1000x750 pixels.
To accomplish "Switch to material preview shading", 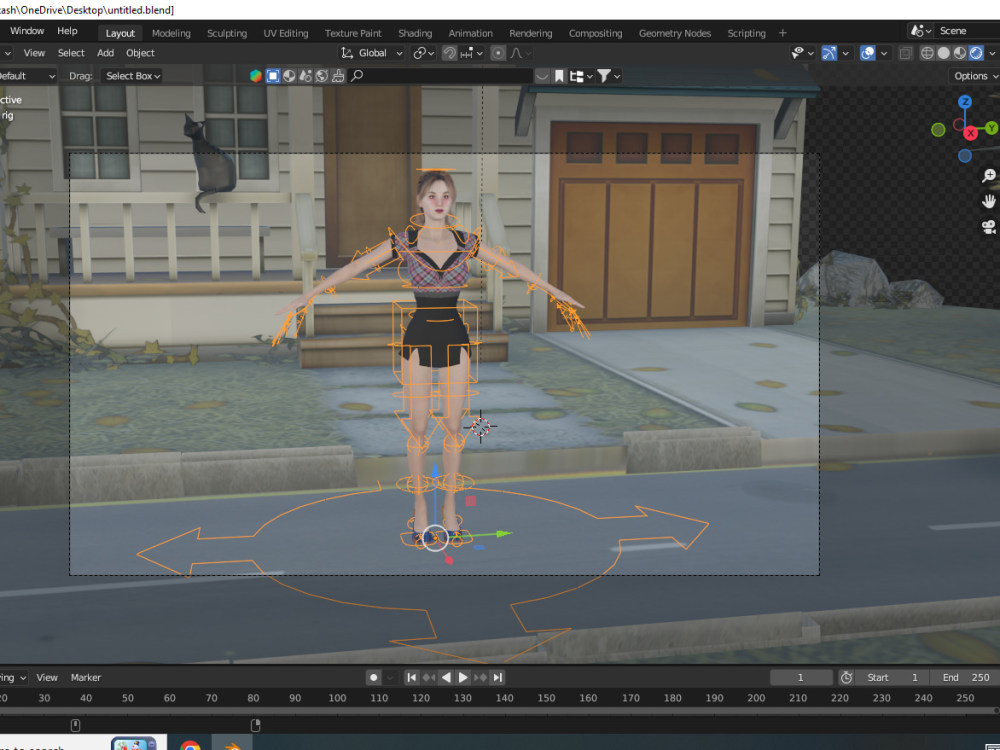I will click(960, 54).
